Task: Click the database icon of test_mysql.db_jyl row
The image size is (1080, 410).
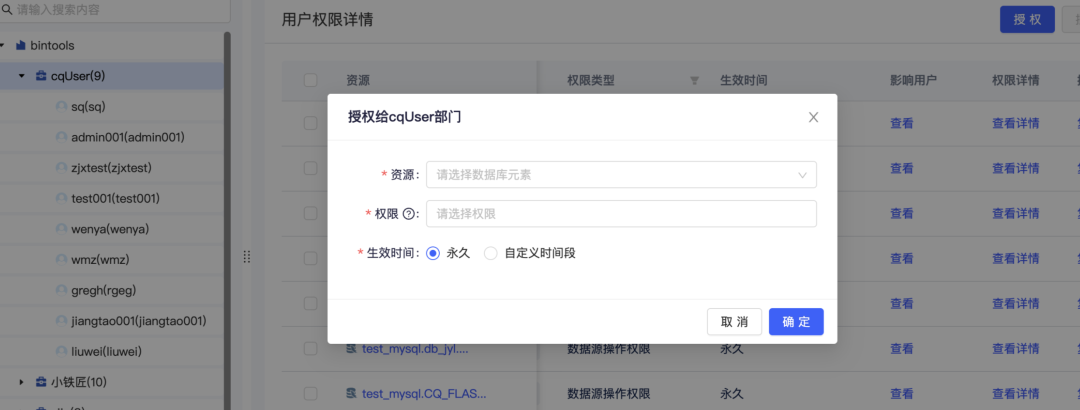Action: pos(351,349)
